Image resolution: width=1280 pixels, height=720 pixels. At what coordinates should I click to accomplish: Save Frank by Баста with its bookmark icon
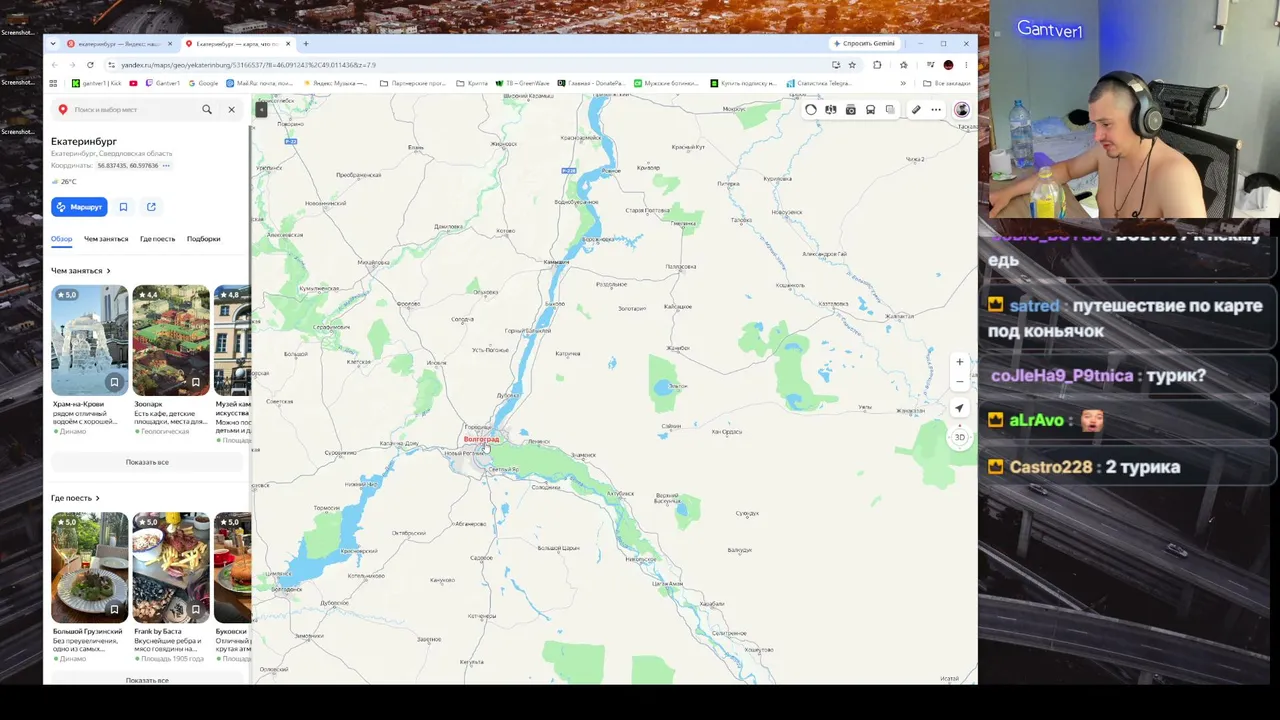tap(195, 609)
